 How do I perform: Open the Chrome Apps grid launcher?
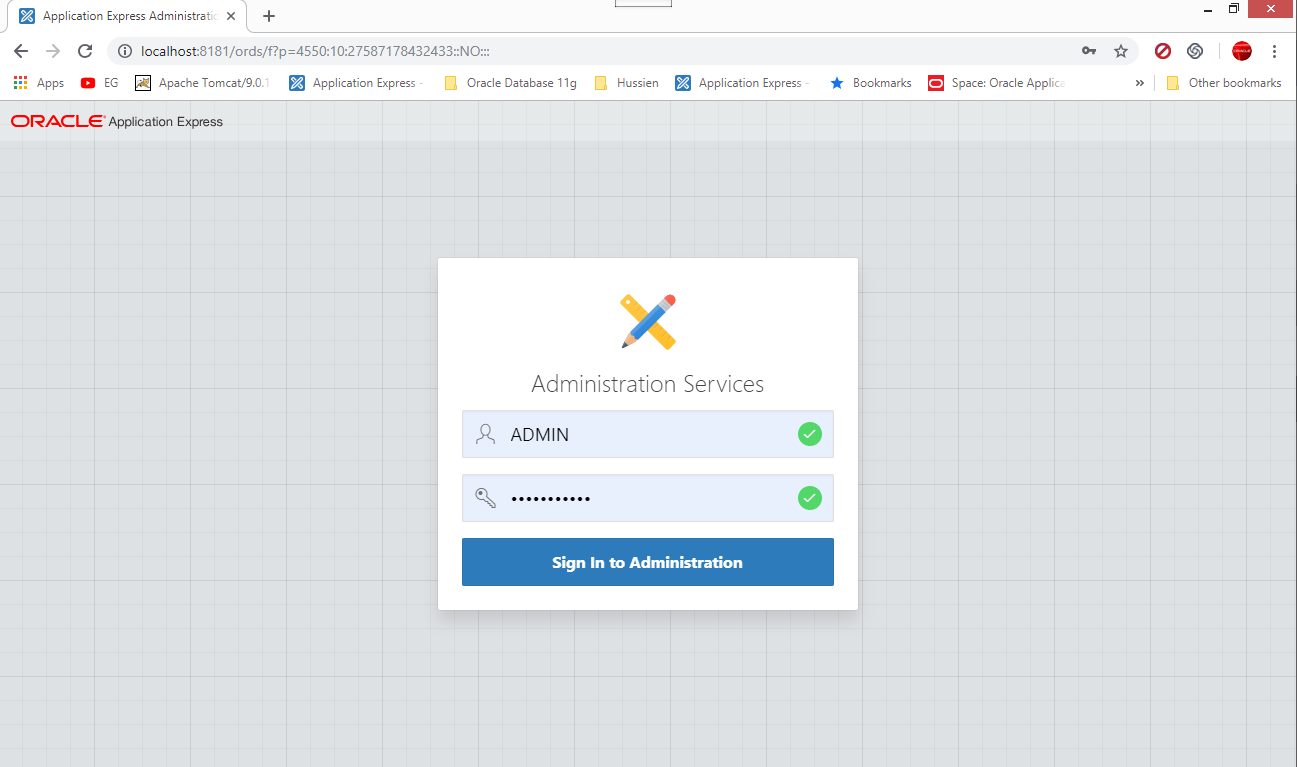[x=20, y=82]
